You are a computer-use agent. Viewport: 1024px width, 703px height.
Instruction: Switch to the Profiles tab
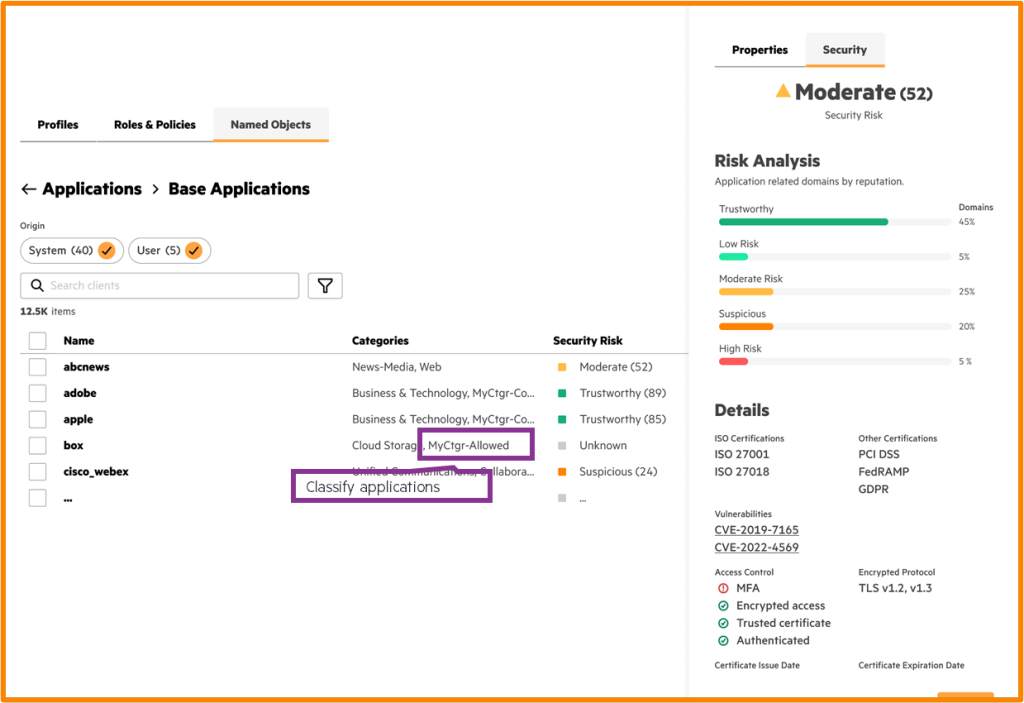click(58, 125)
